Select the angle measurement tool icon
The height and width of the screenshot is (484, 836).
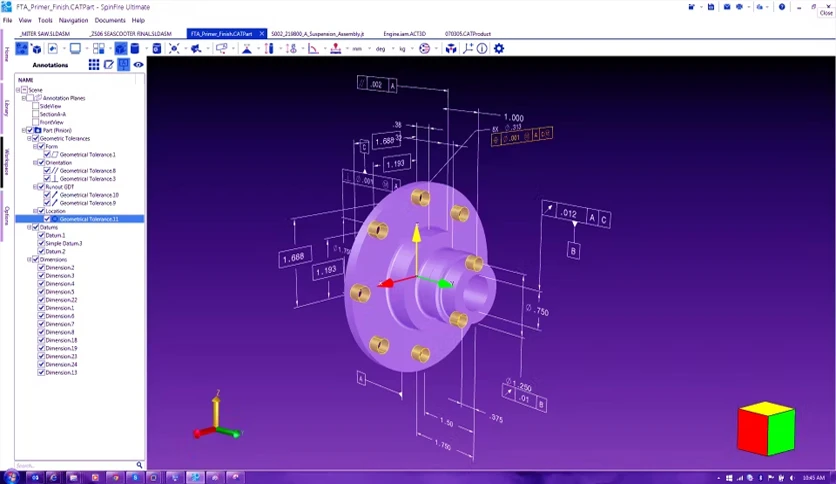click(313, 49)
